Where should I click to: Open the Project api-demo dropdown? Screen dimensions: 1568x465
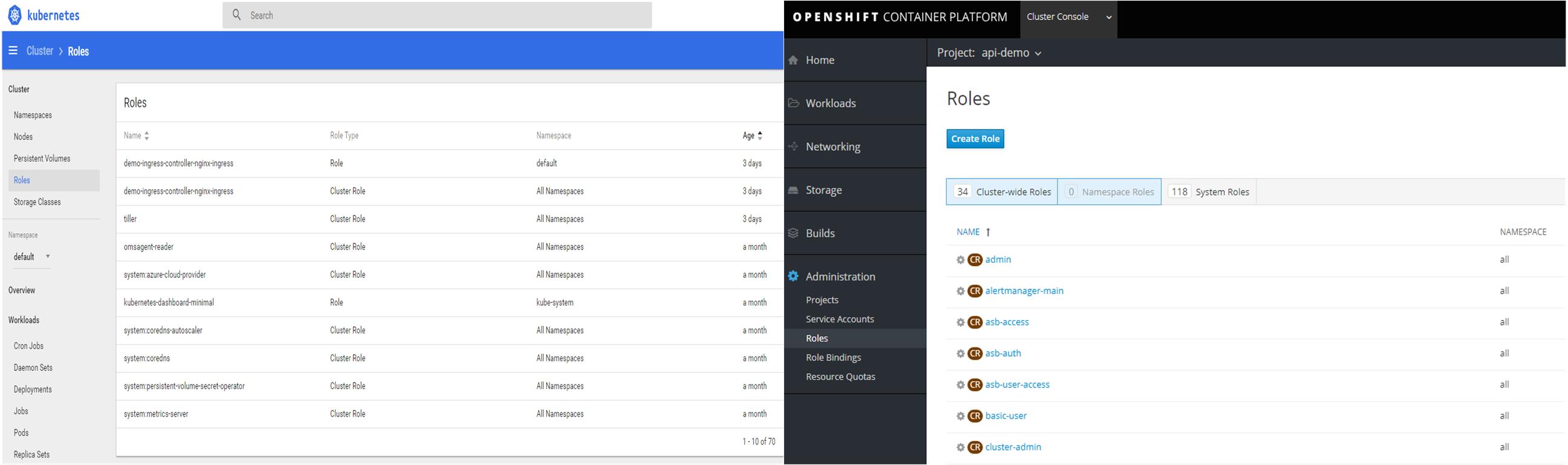pyautogui.click(x=989, y=53)
